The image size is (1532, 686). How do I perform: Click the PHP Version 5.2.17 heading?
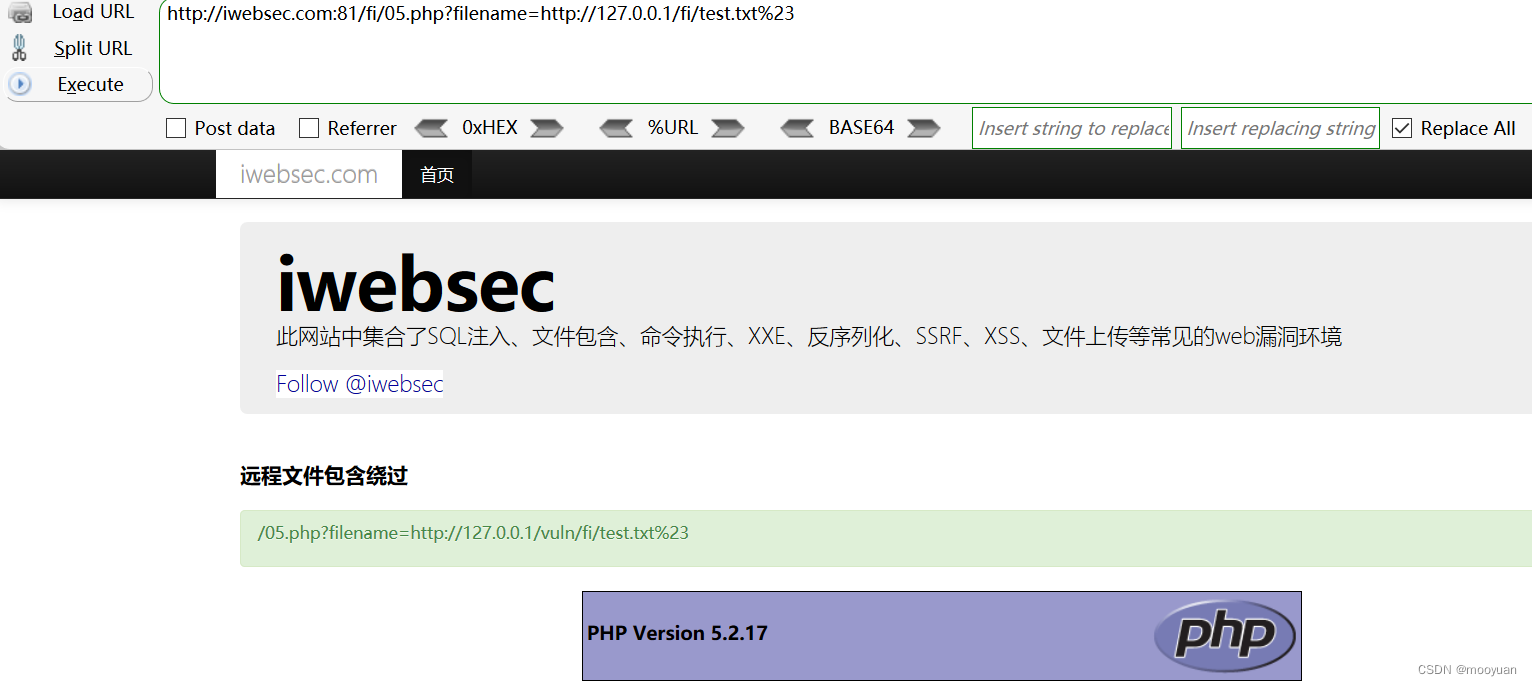(x=678, y=633)
